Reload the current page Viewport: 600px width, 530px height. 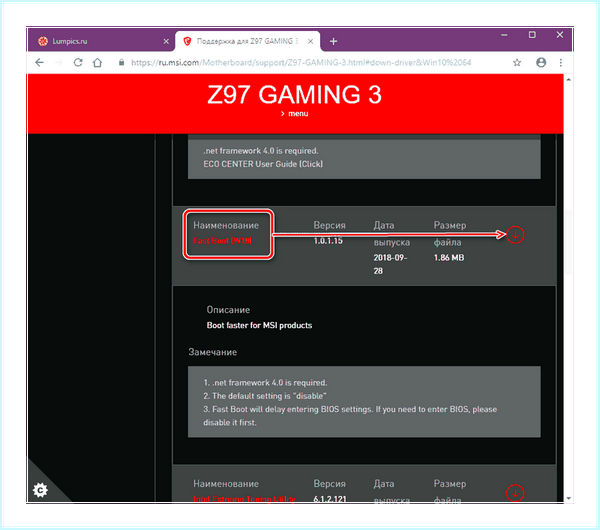coord(78,62)
